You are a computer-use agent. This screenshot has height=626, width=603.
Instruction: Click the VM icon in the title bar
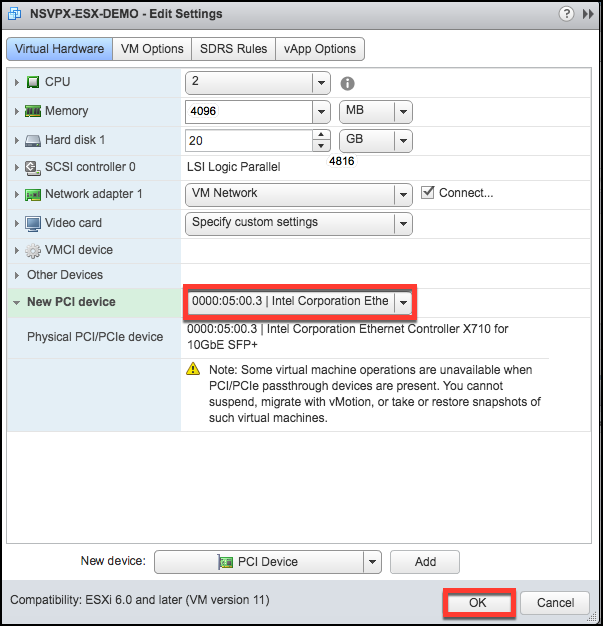coord(14,14)
